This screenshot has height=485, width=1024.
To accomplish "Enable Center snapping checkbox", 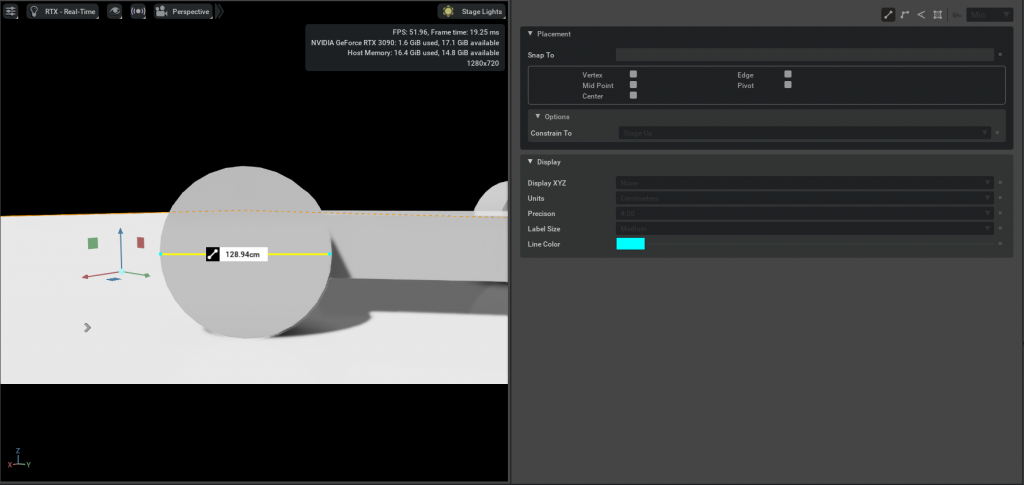I will pyautogui.click(x=633, y=95).
